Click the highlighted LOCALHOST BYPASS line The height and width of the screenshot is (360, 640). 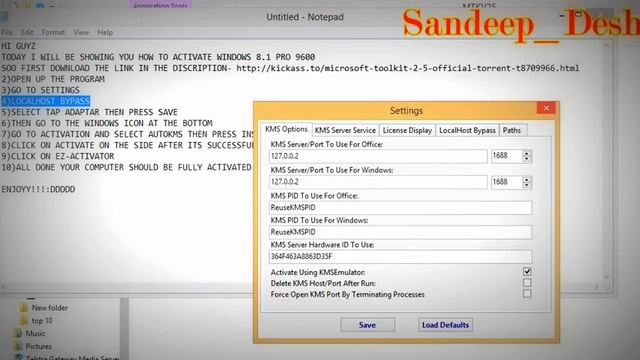(45, 101)
